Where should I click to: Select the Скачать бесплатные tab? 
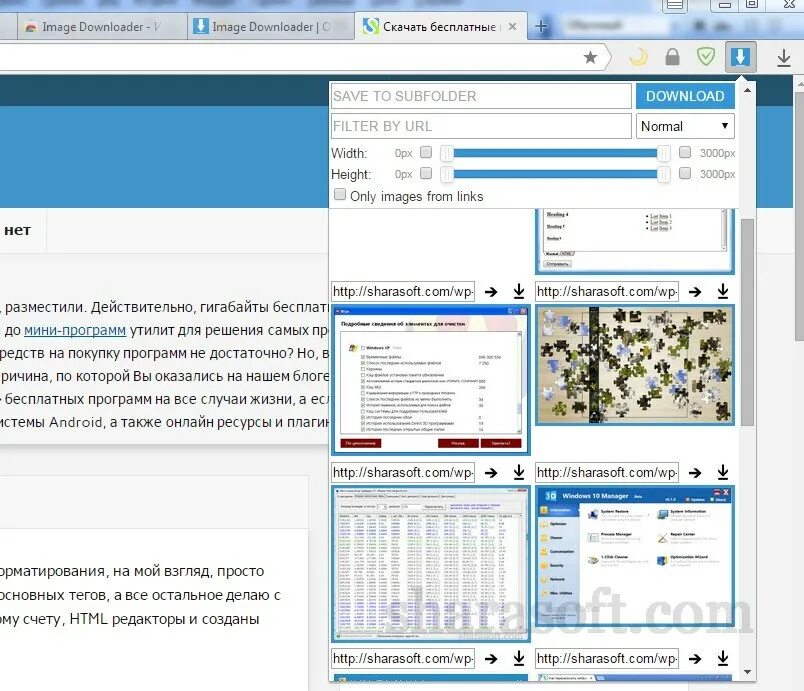click(x=440, y=27)
